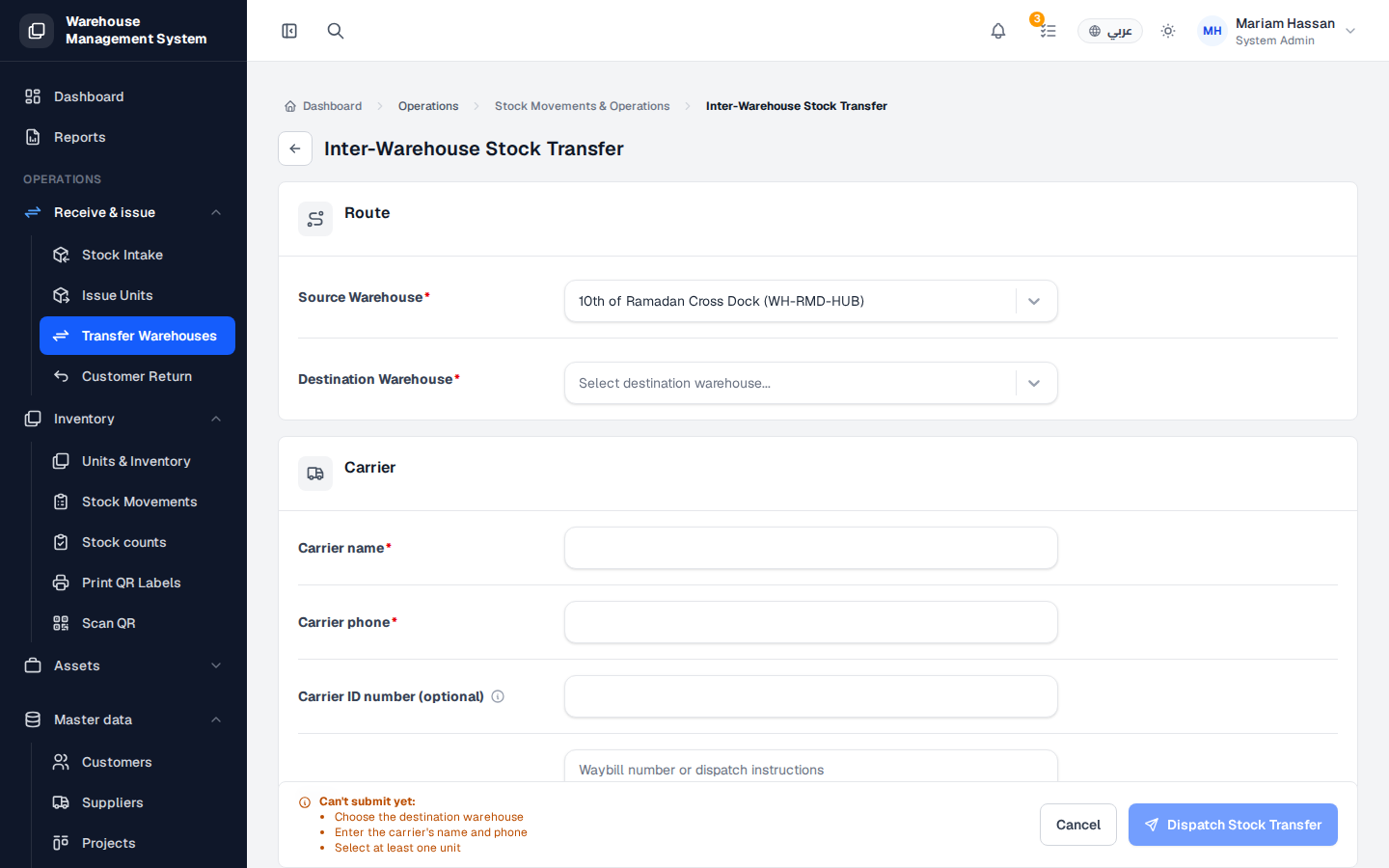1389x868 pixels.
Task: Click the Warehouse Management System logo icon
Action: click(x=37, y=31)
